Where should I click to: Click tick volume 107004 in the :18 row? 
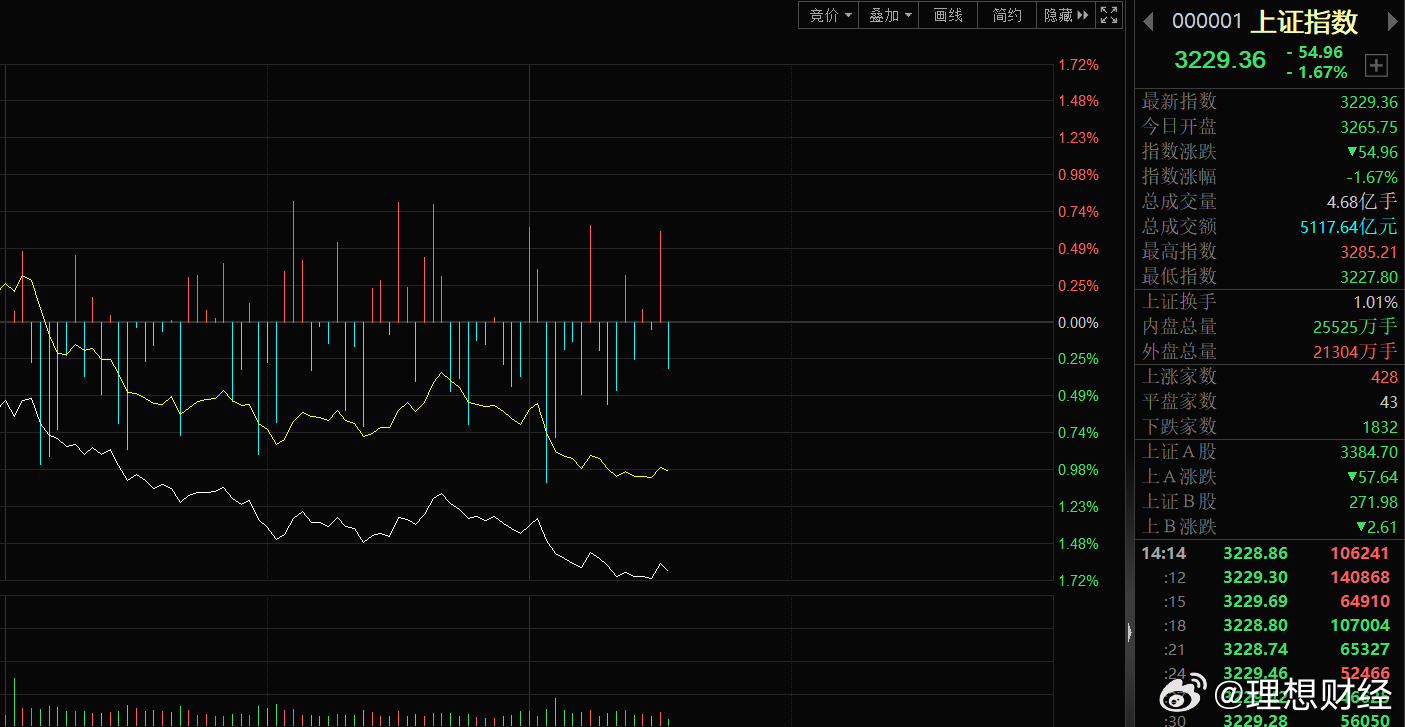(x=1360, y=625)
